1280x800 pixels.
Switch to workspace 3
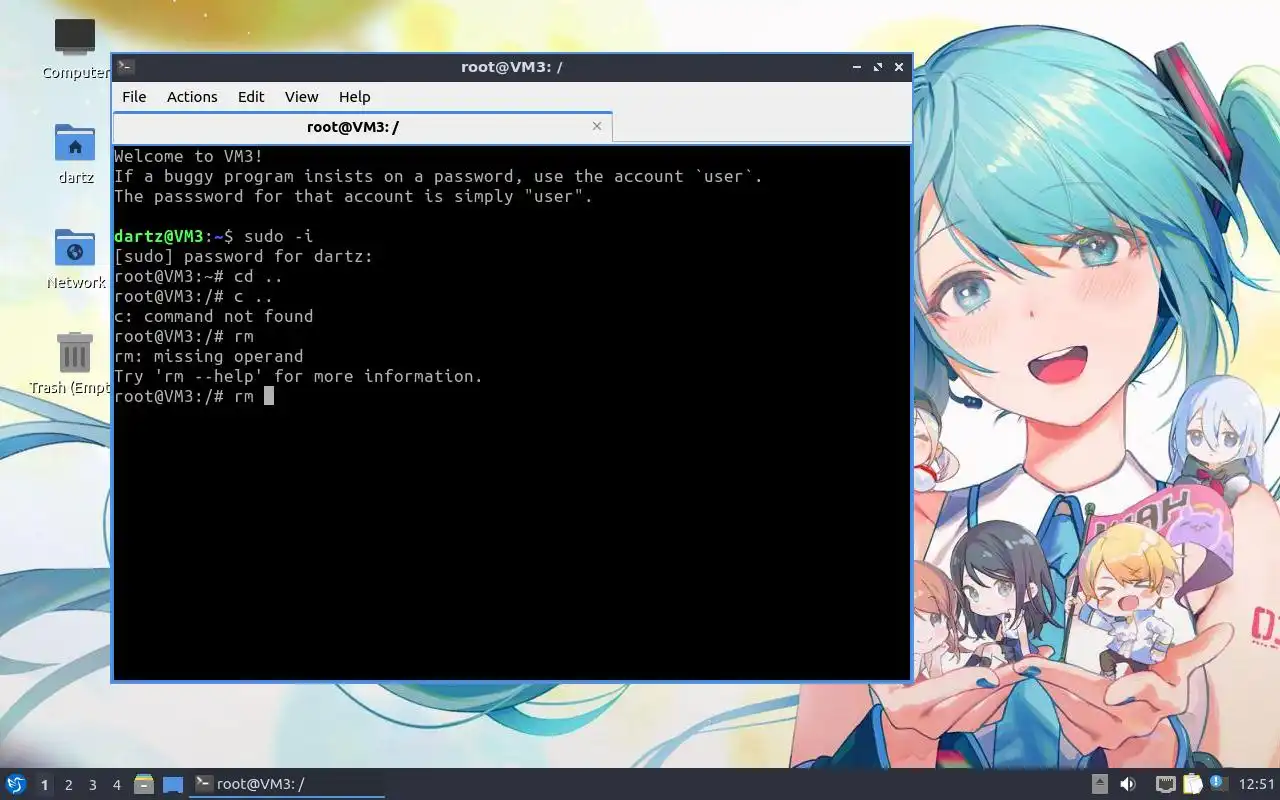click(93, 785)
